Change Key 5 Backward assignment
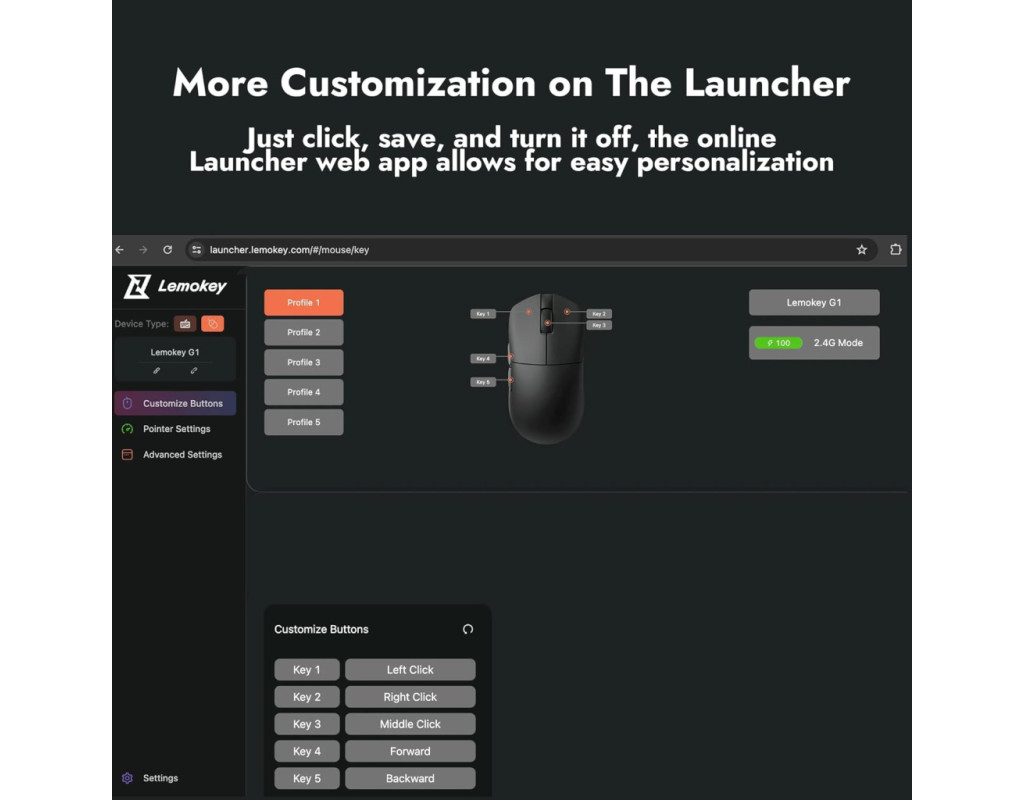Image resolution: width=1024 pixels, height=800 pixels. click(x=410, y=778)
